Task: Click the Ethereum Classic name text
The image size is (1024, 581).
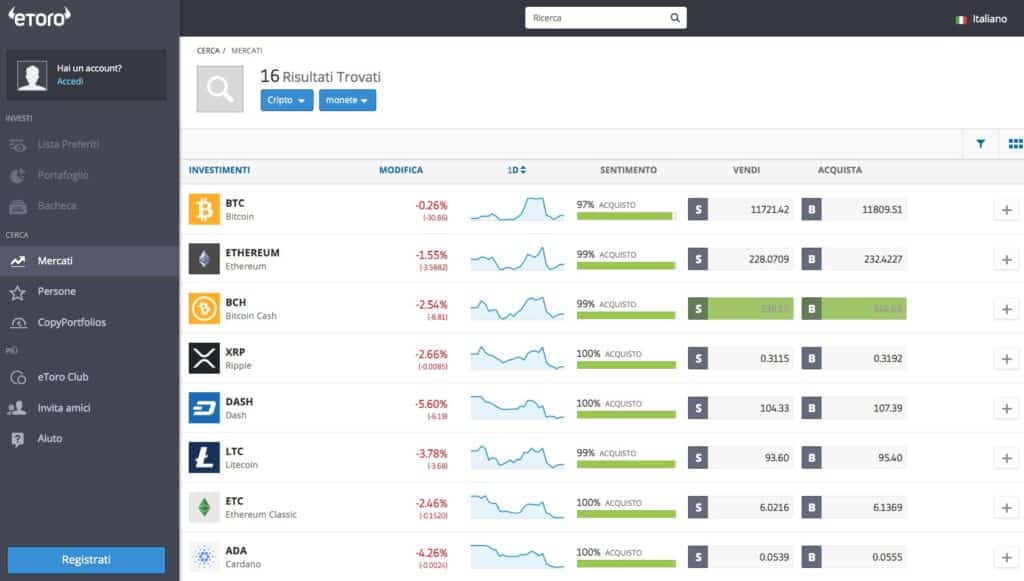Action: tap(261, 514)
